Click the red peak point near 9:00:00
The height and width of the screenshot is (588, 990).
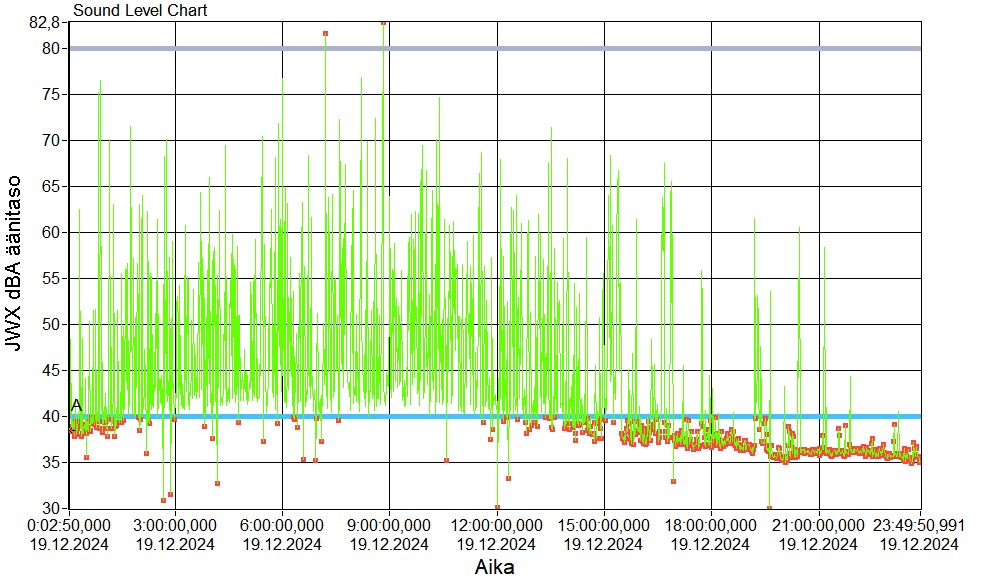click(383, 23)
